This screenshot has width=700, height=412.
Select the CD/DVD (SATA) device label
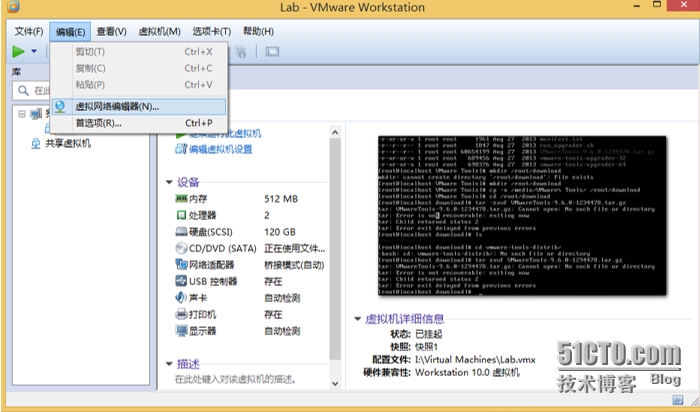click(x=223, y=249)
